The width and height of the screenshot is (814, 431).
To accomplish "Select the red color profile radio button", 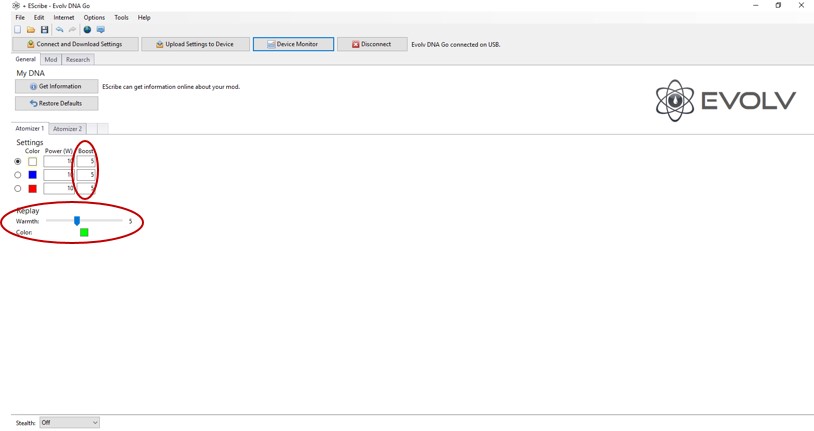I will click(18, 188).
